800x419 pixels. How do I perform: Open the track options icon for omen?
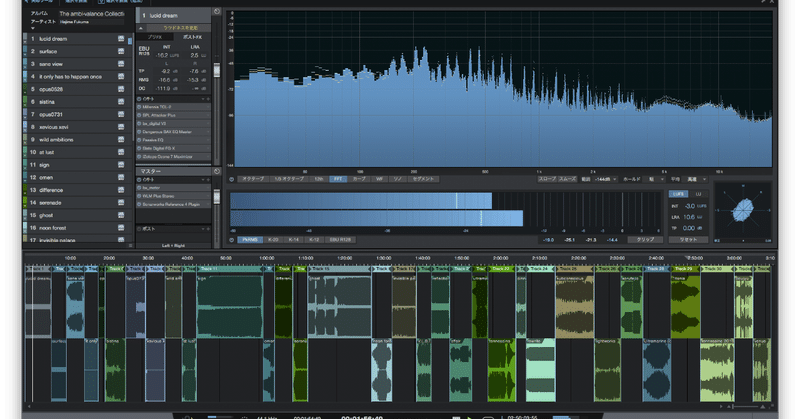pos(121,178)
